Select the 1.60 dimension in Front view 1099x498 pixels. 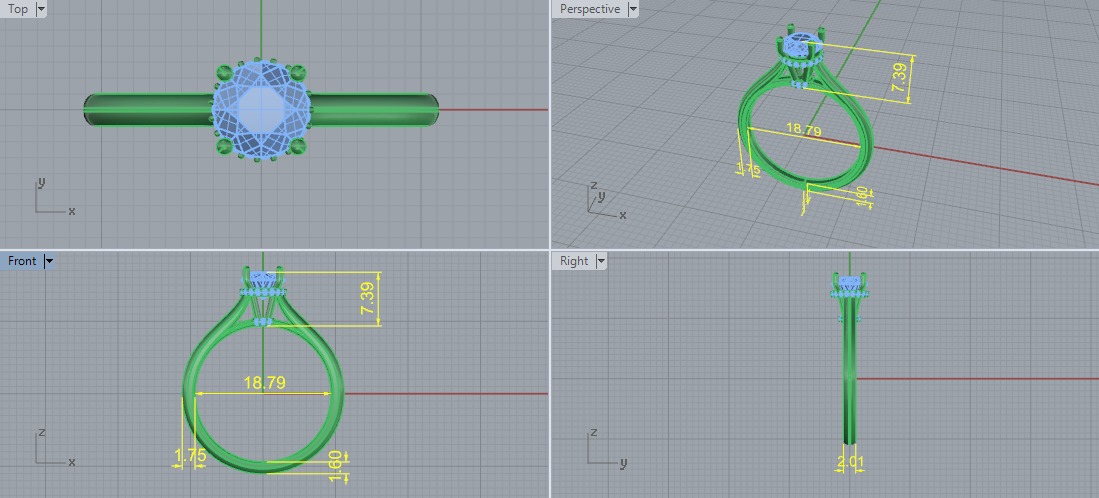pyautogui.click(x=336, y=466)
